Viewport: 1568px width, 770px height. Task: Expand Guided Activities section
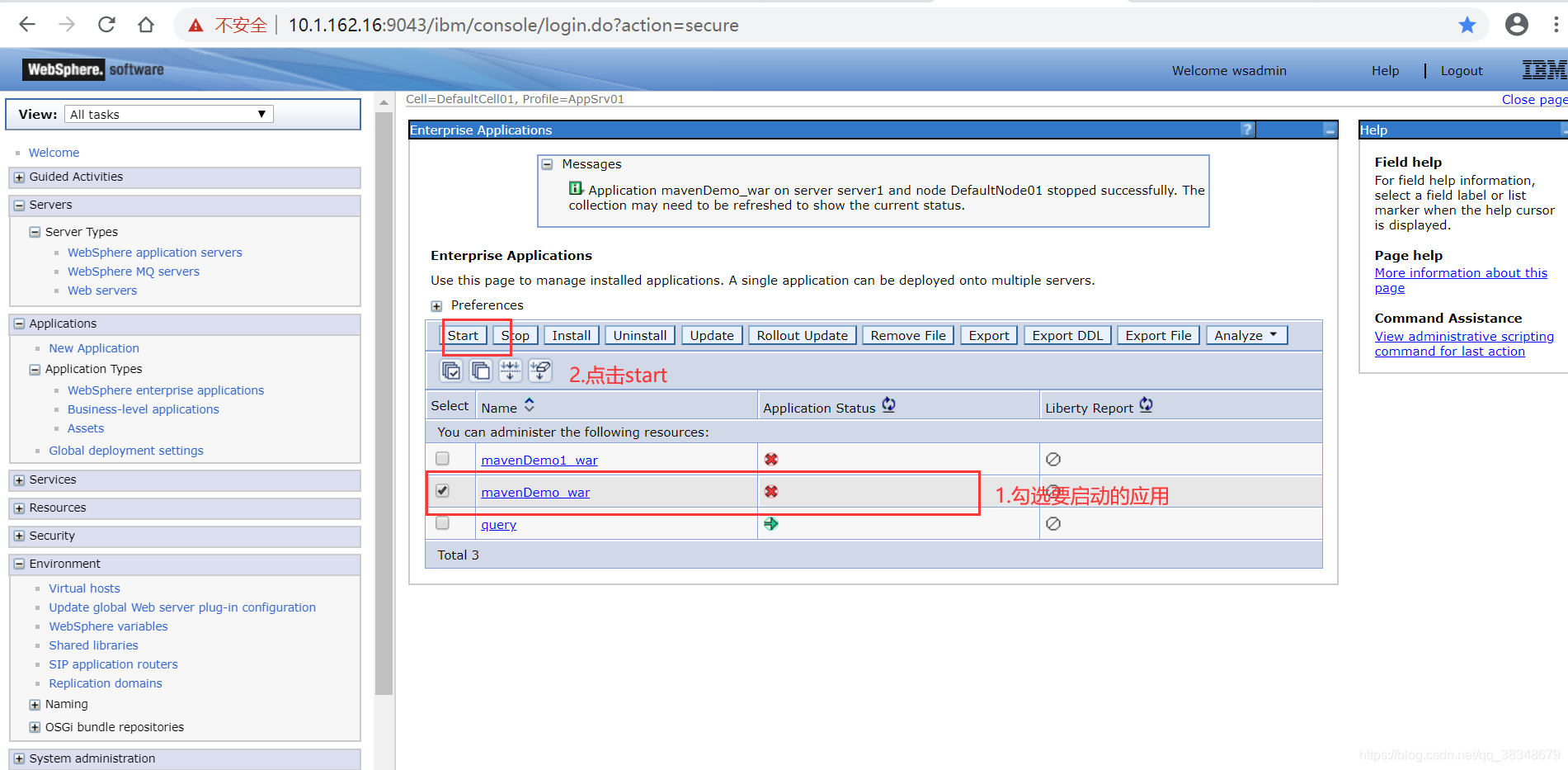[19, 177]
